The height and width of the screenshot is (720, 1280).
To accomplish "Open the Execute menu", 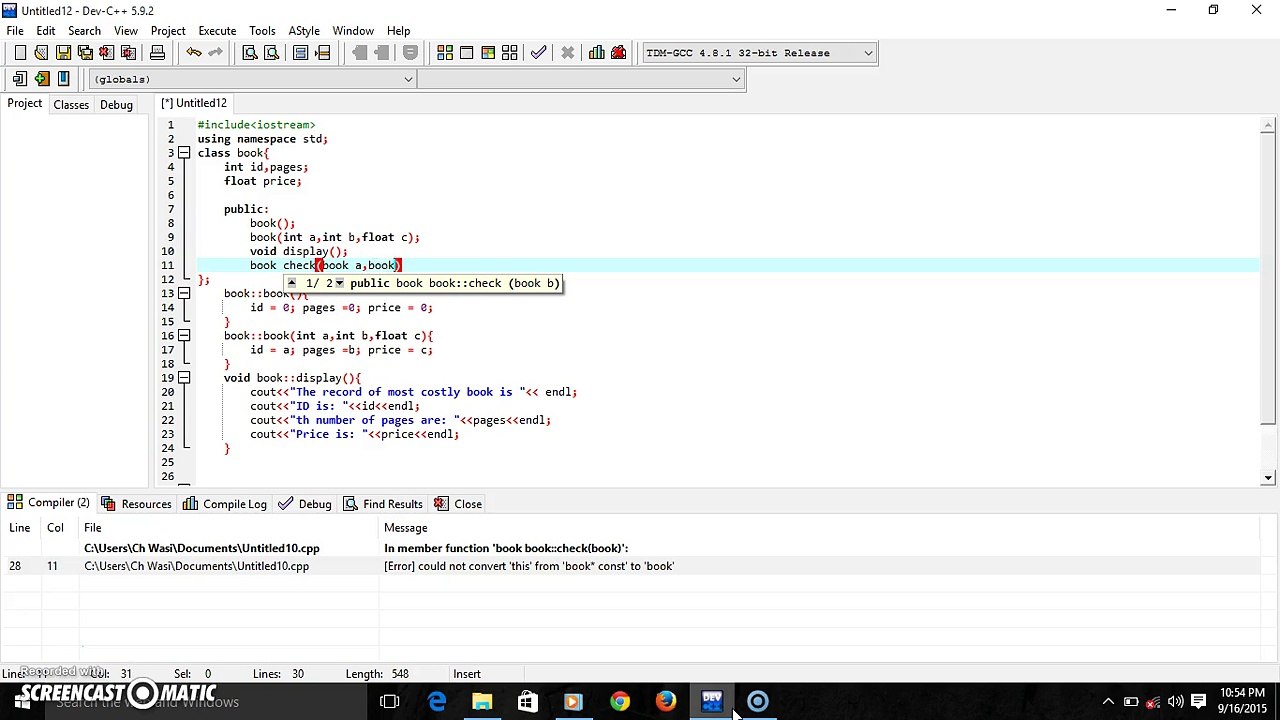I will [217, 31].
